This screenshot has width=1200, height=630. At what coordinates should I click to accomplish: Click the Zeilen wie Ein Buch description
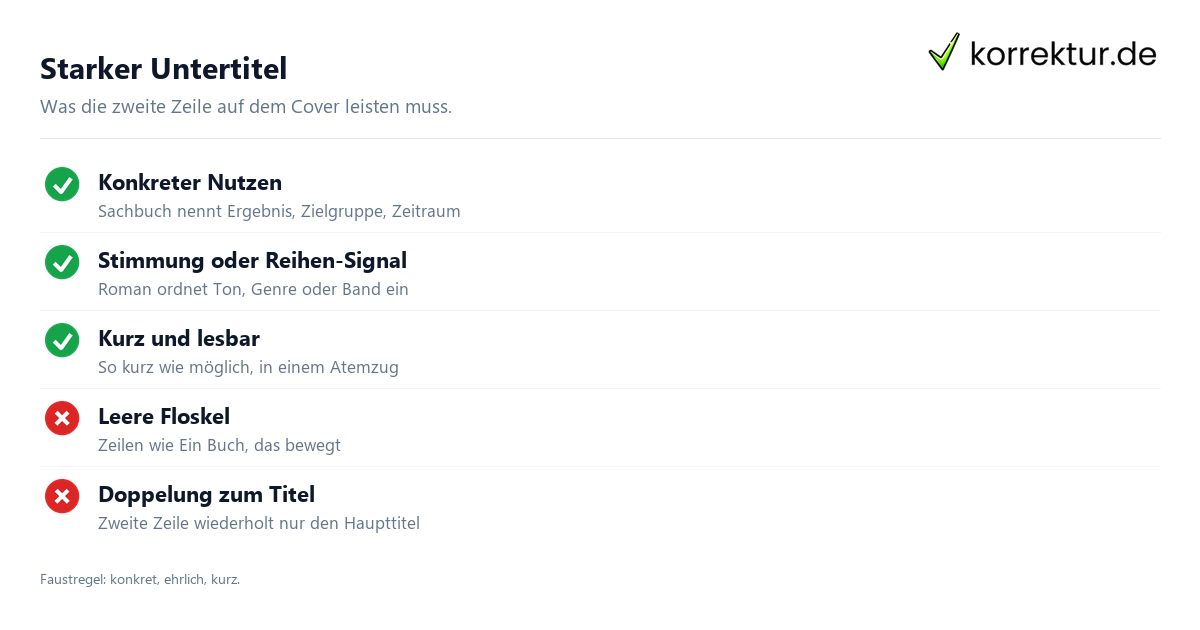pyautogui.click(x=219, y=446)
